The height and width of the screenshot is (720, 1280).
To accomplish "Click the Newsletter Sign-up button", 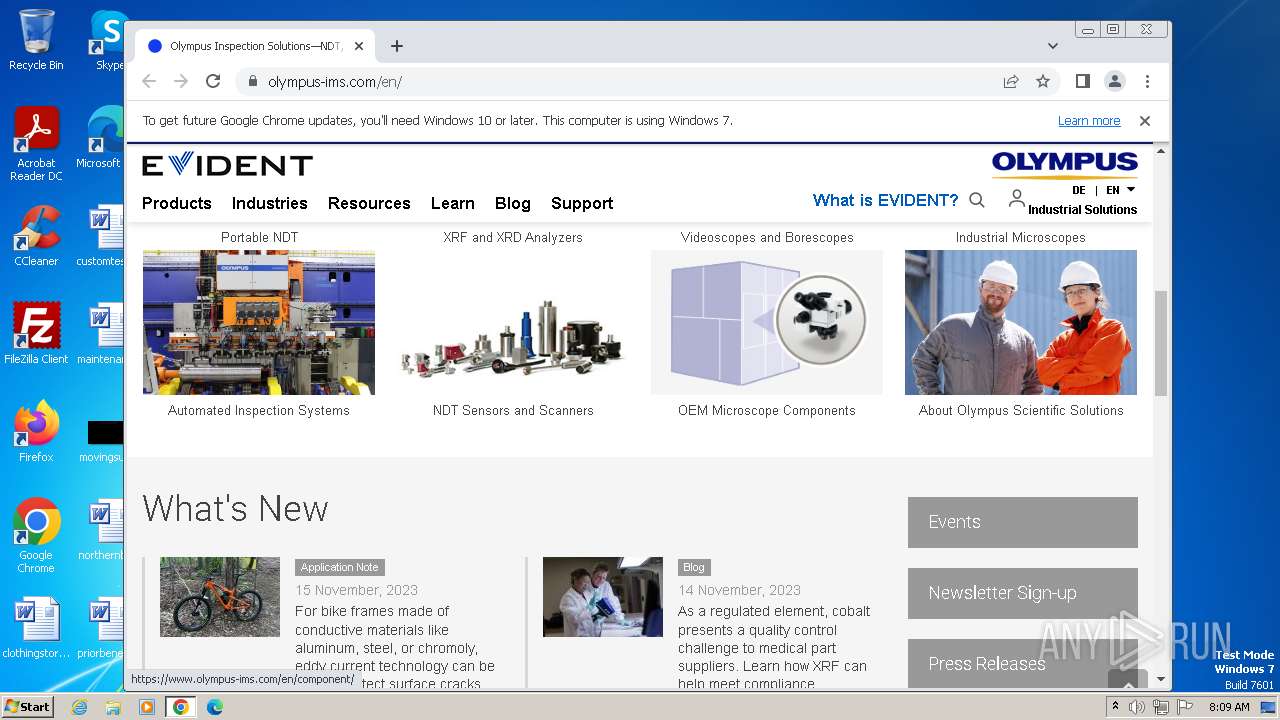I will pos(1023,593).
